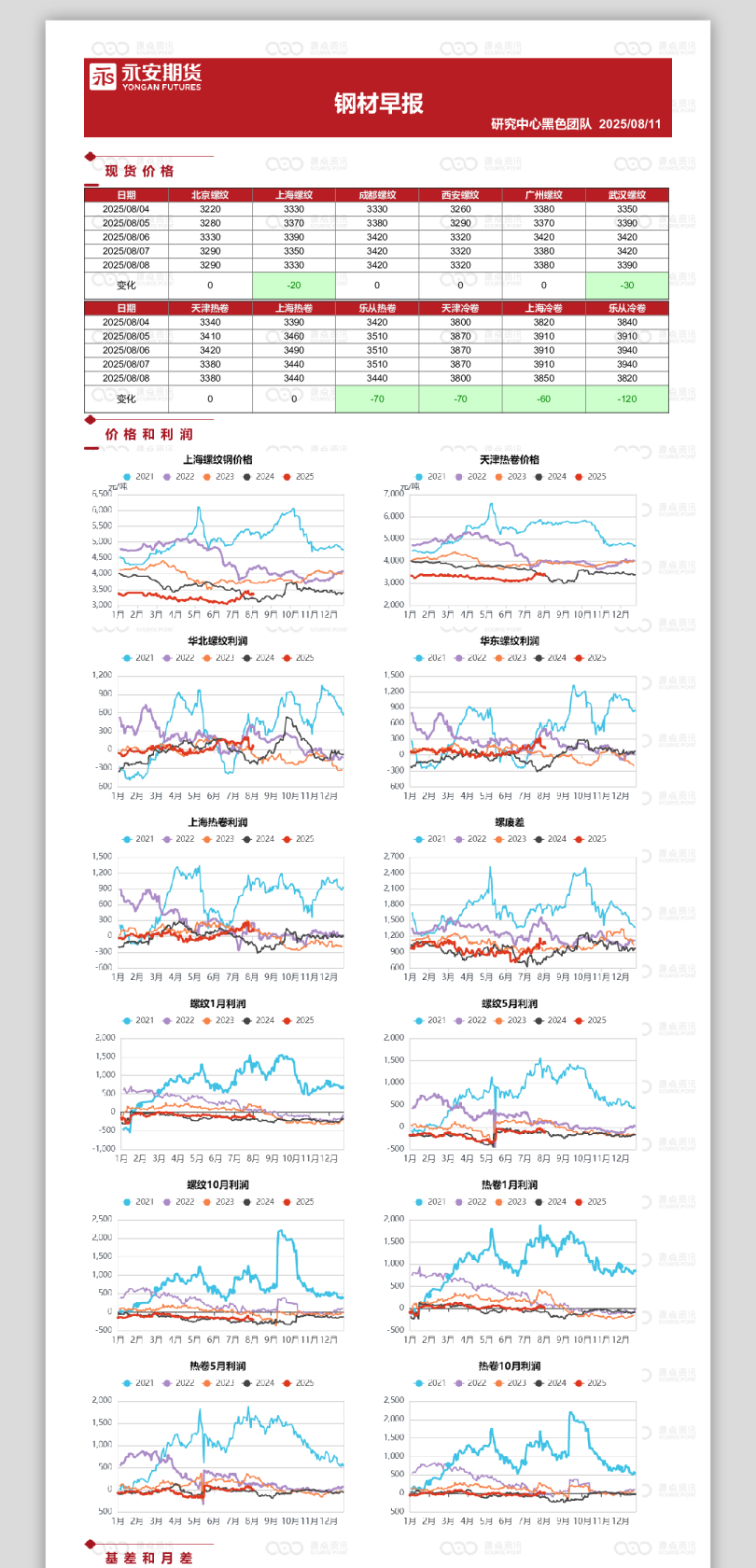The width and height of the screenshot is (756, 1568).
Task: Select the 上海热卷 value 3490 cell
Action: 294,350
